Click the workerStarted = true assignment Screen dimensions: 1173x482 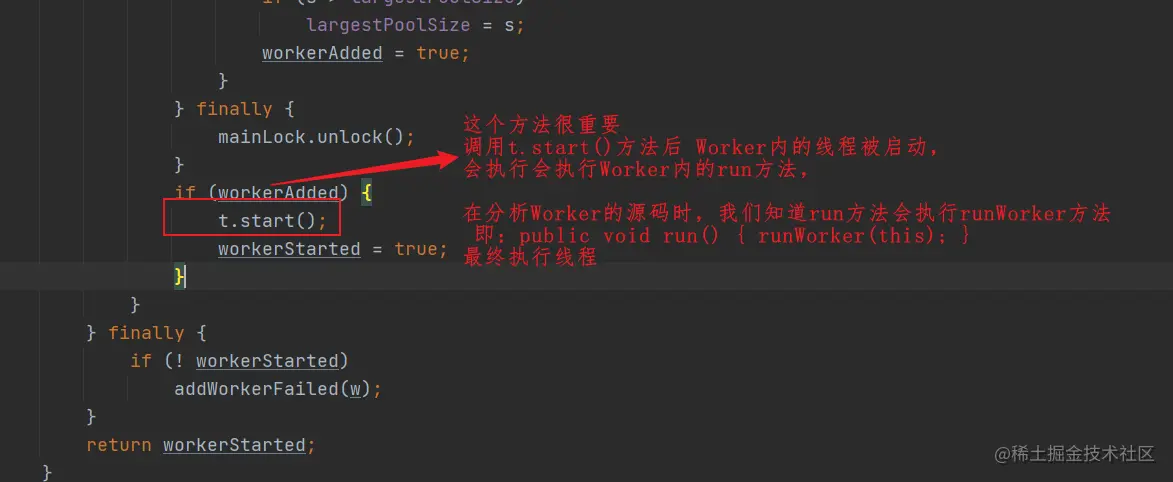pyautogui.click(x=332, y=248)
